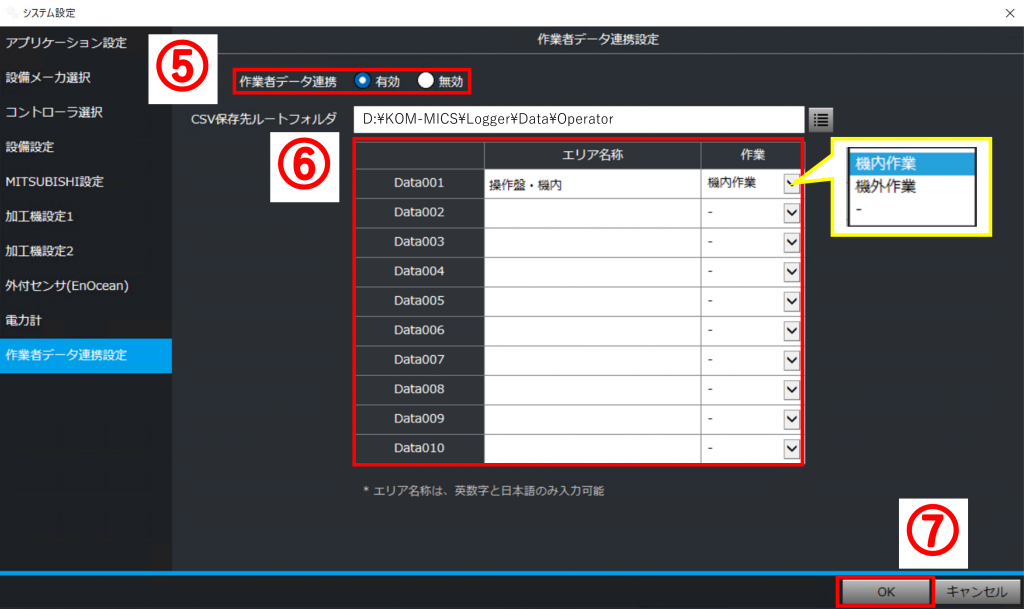This screenshot has width=1024, height=609.
Task: Open the Data010 作業 dropdown
Action: tap(792, 448)
